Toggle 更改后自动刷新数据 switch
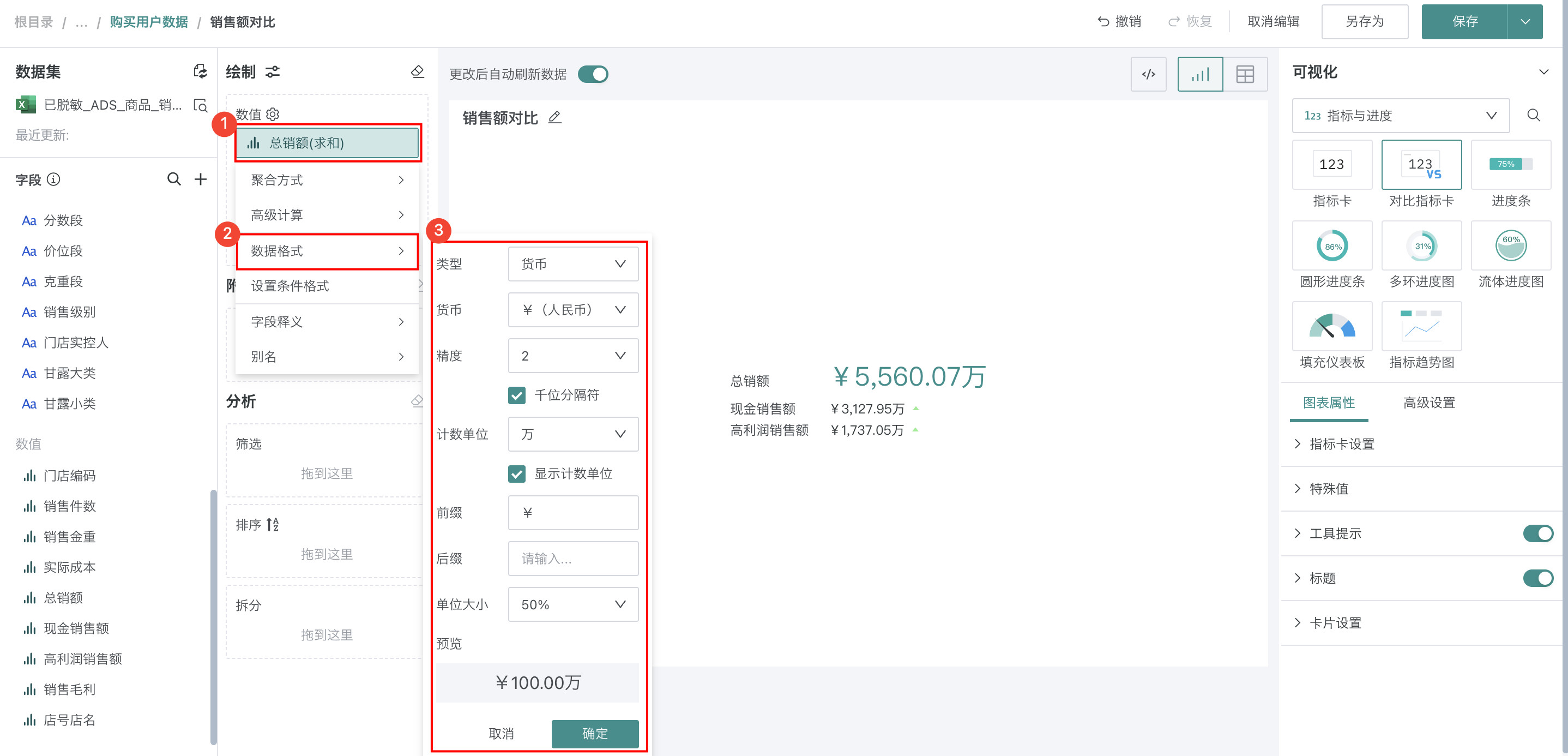This screenshot has height=756, width=1568. 593,74
